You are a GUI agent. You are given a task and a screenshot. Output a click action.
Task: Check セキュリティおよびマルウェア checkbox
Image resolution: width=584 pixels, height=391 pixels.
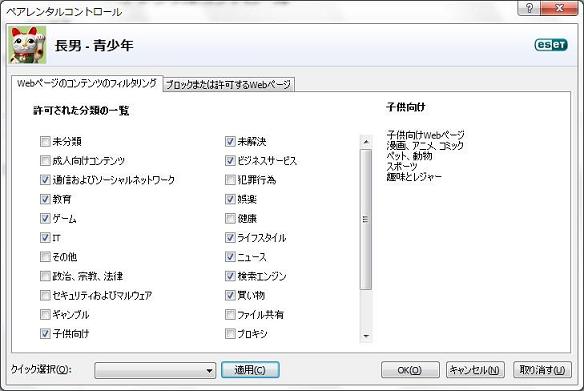click(x=45, y=295)
